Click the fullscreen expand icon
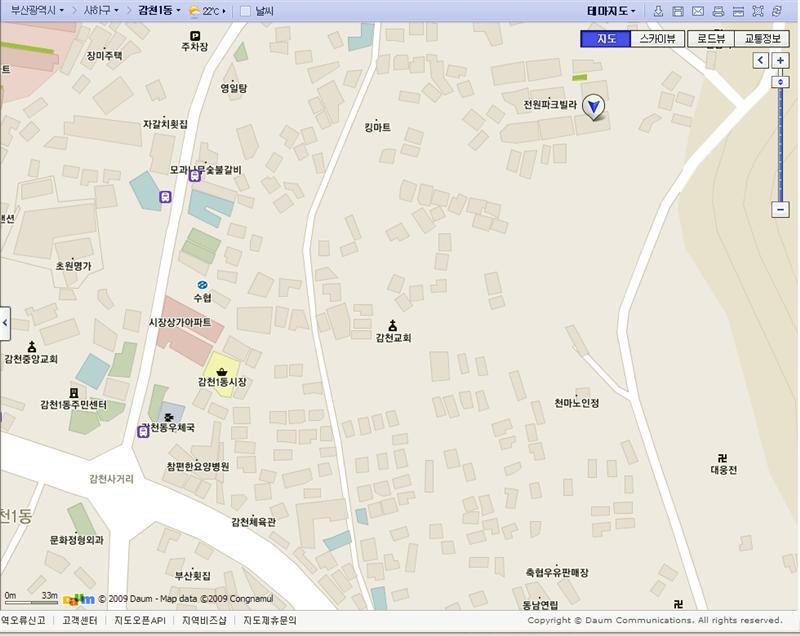 [758, 11]
